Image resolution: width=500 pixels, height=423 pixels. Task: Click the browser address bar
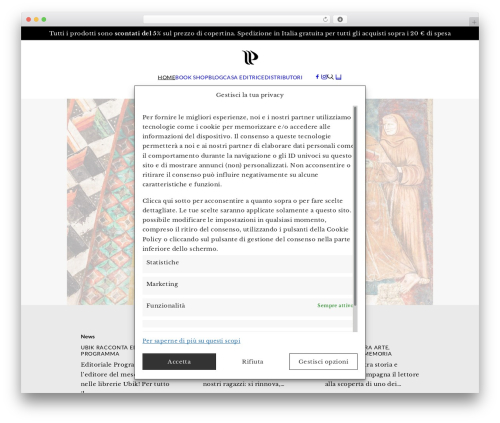pyautogui.click(x=237, y=19)
